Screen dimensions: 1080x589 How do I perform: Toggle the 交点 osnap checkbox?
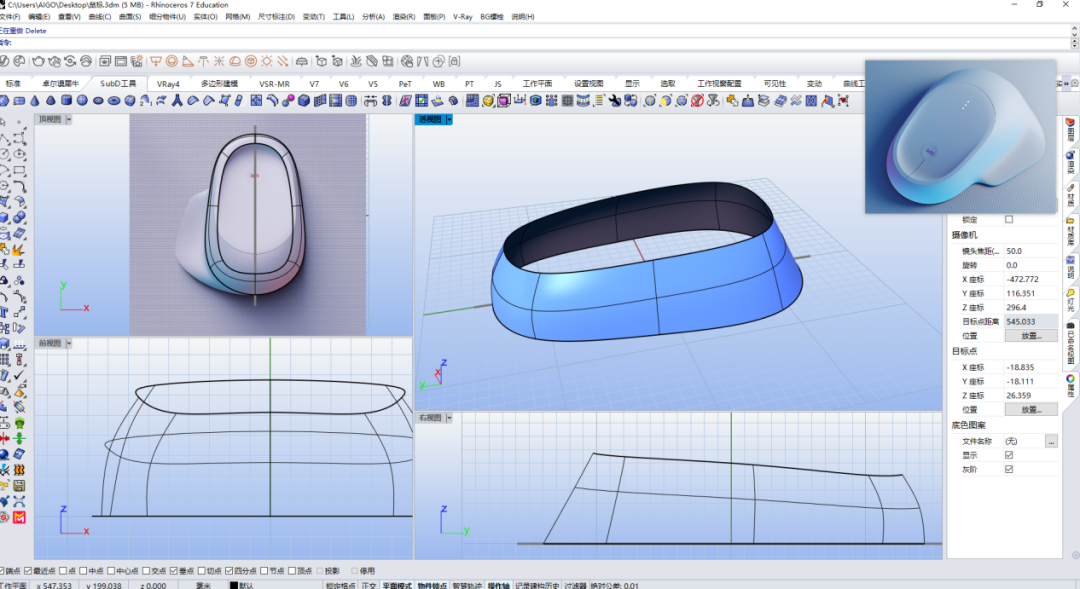pyautogui.click(x=146, y=570)
